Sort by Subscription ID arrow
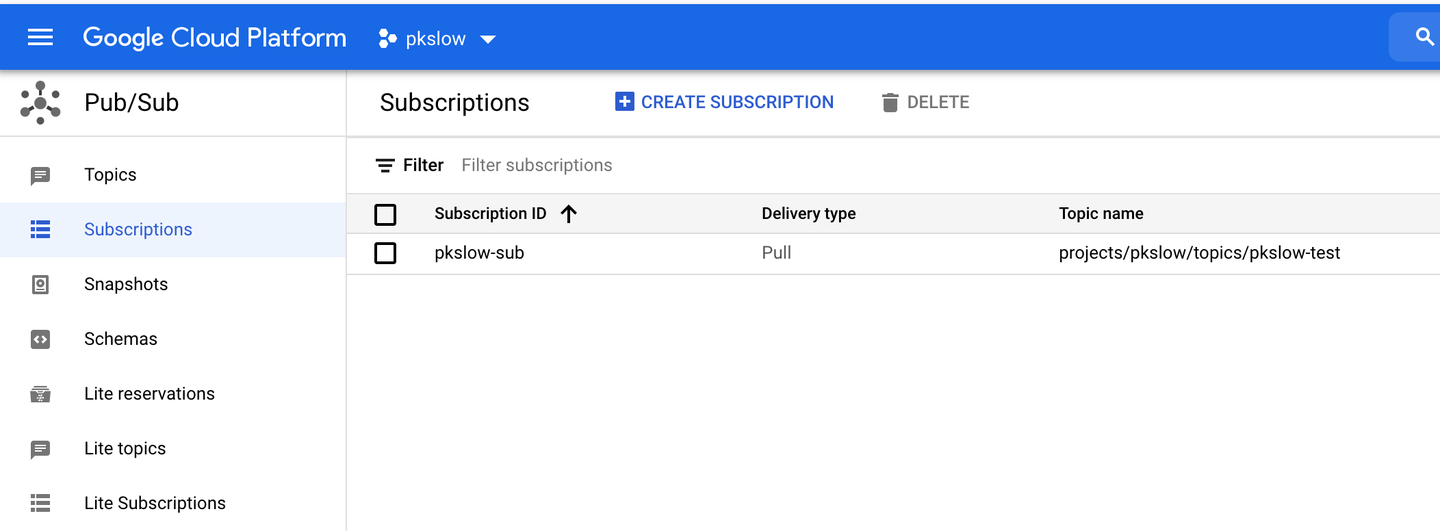The image size is (1440, 531). tap(569, 213)
